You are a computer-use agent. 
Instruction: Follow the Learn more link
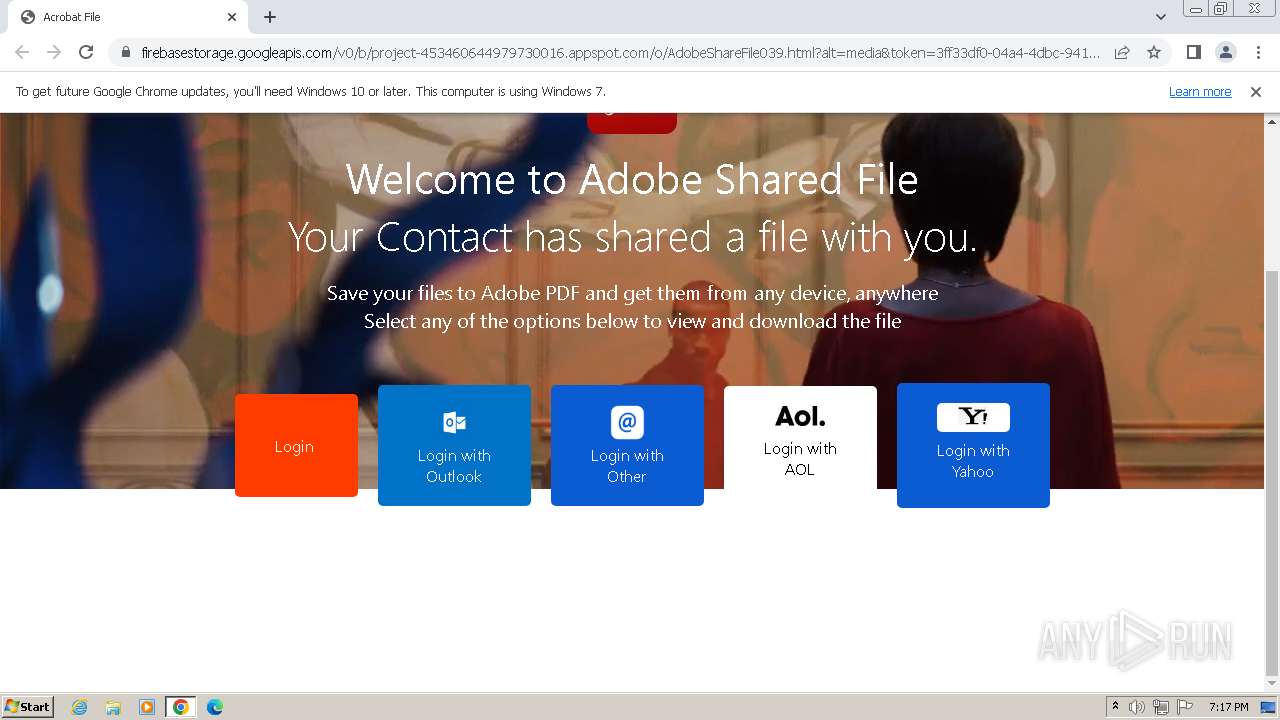click(1200, 92)
